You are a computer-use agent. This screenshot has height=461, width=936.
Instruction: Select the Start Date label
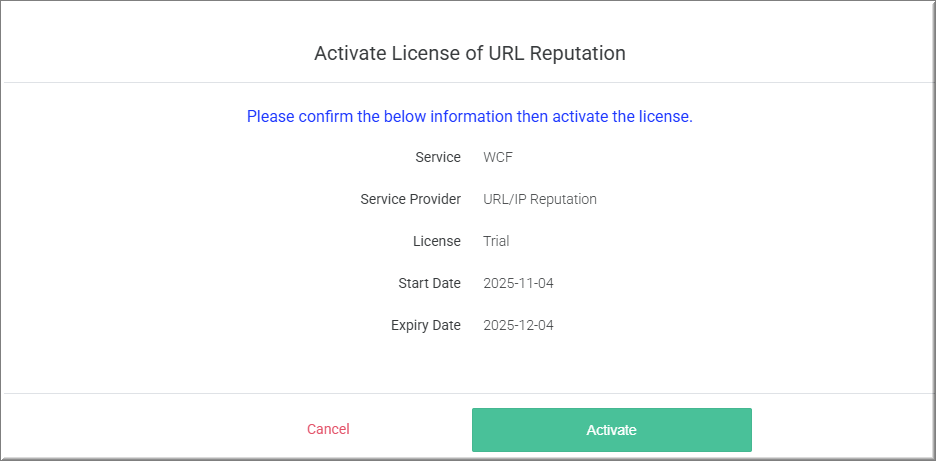[x=429, y=283]
